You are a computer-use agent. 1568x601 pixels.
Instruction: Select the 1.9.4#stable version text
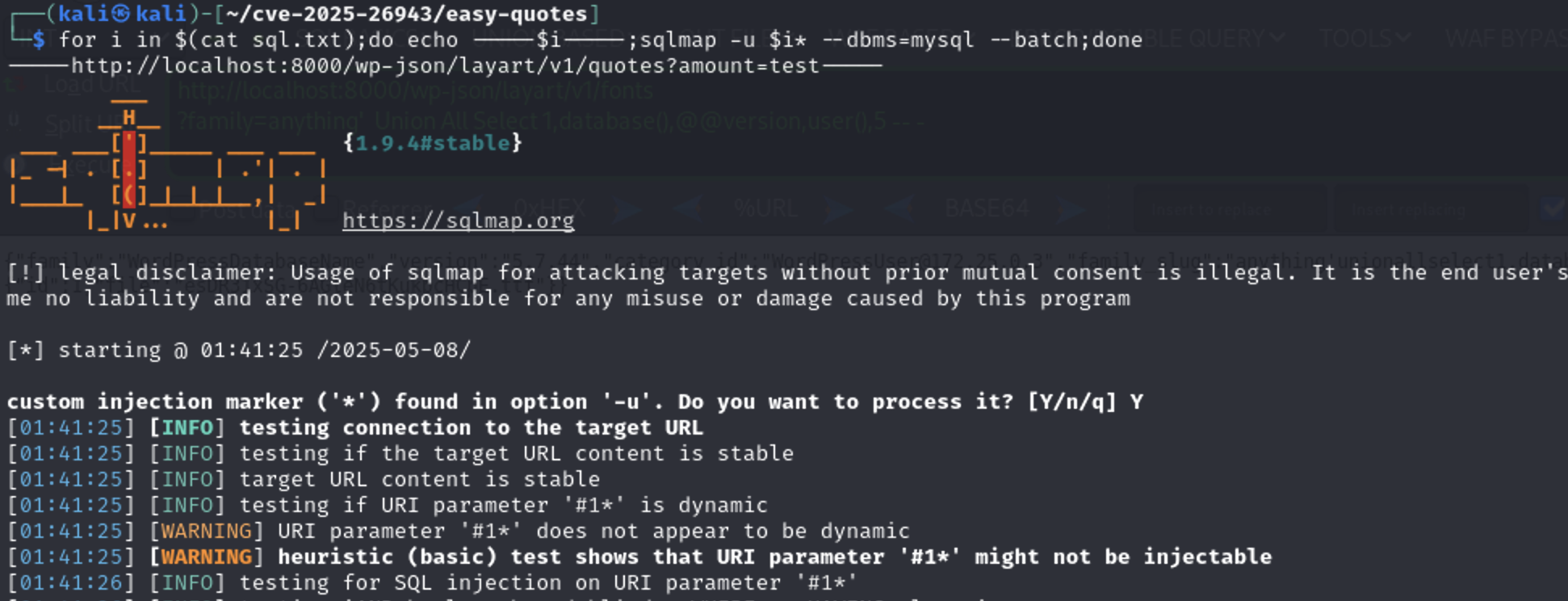[433, 143]
